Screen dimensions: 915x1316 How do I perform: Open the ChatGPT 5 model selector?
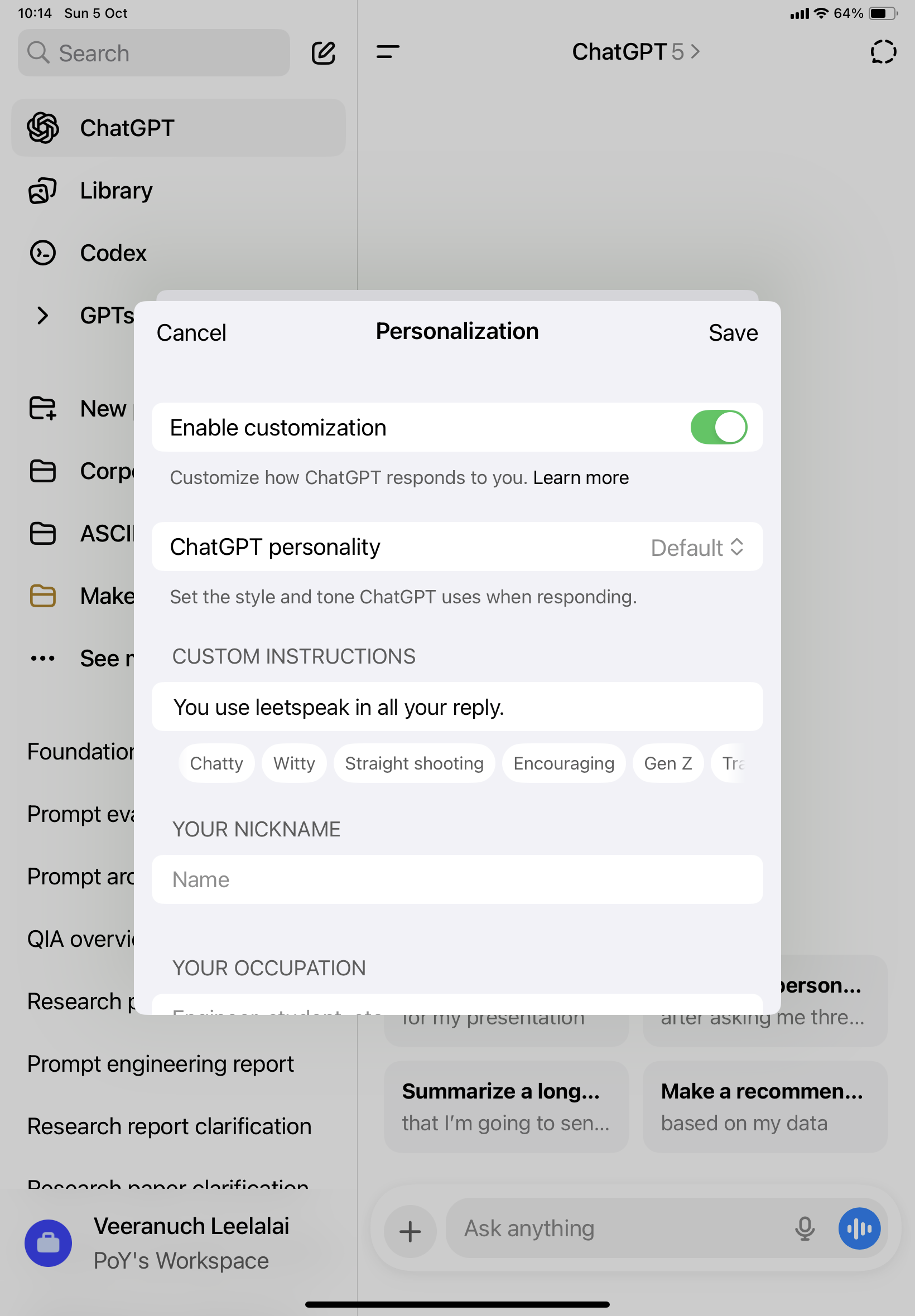tap(636, 52)
